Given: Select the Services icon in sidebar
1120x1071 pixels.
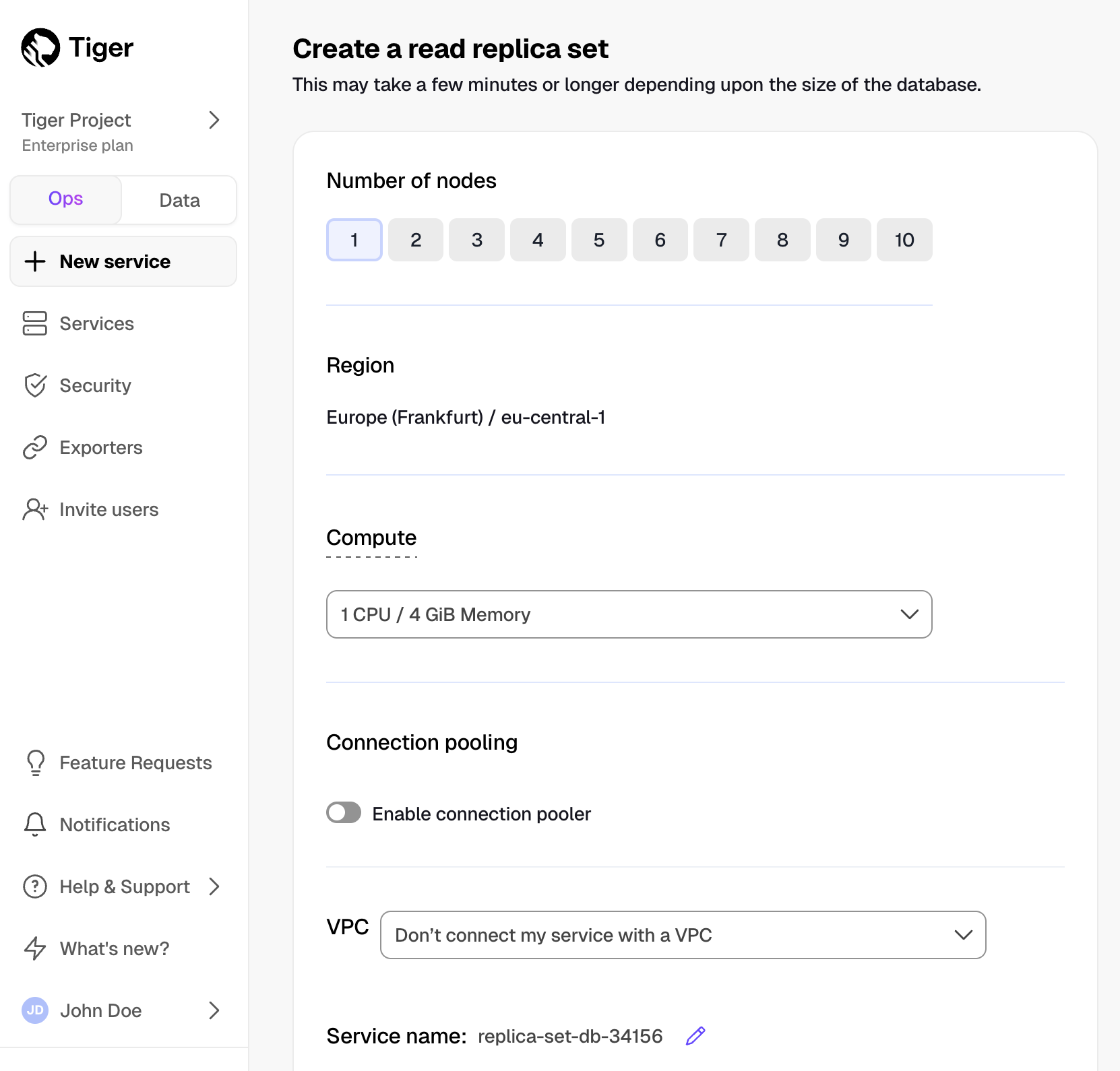Looking at the screenshot, I should pos(35,323).
